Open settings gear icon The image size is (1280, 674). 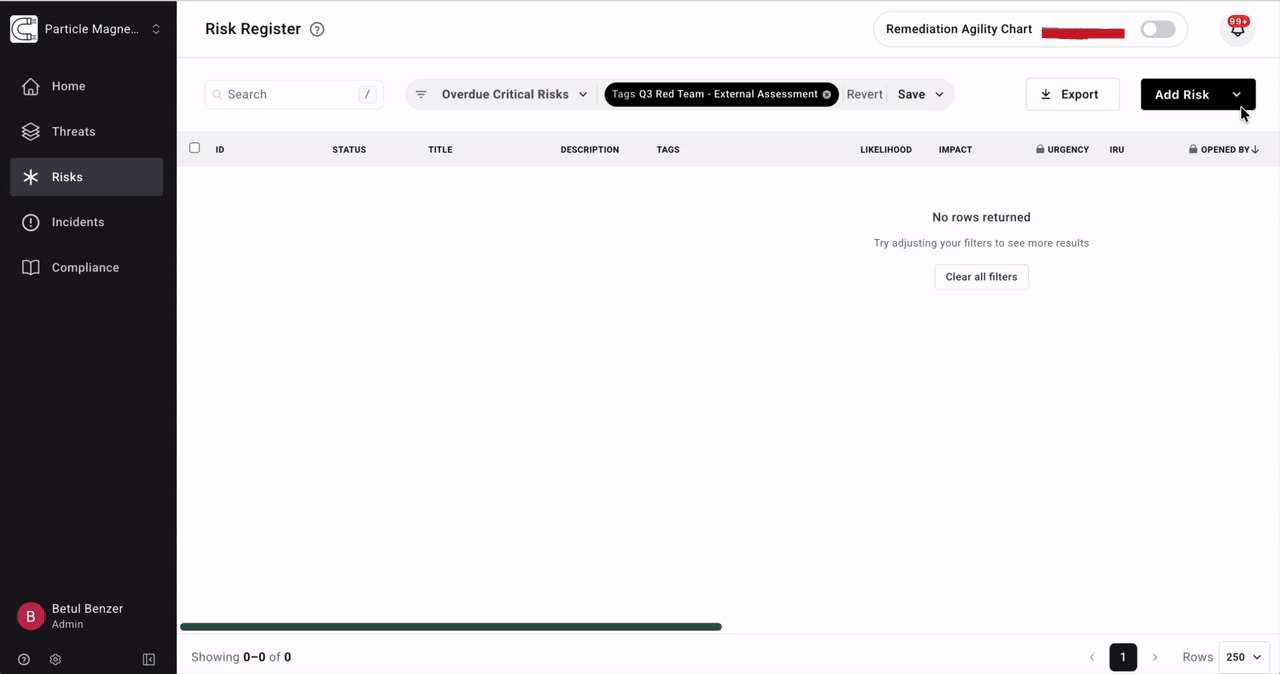(x=56, y=660)
